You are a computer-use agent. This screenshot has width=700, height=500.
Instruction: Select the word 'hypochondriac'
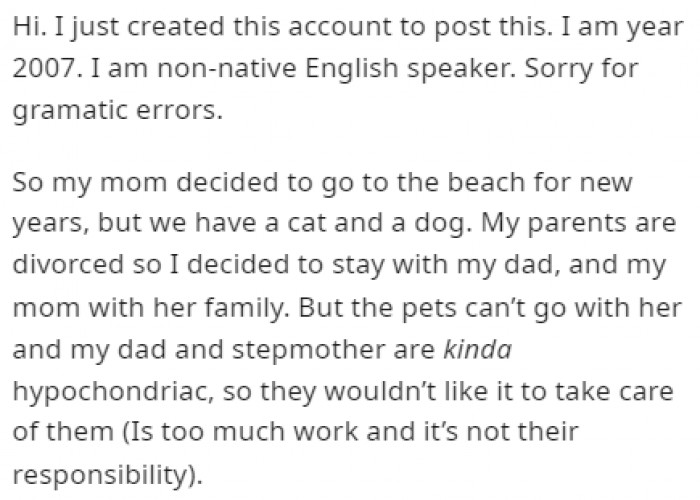(87, 390)
